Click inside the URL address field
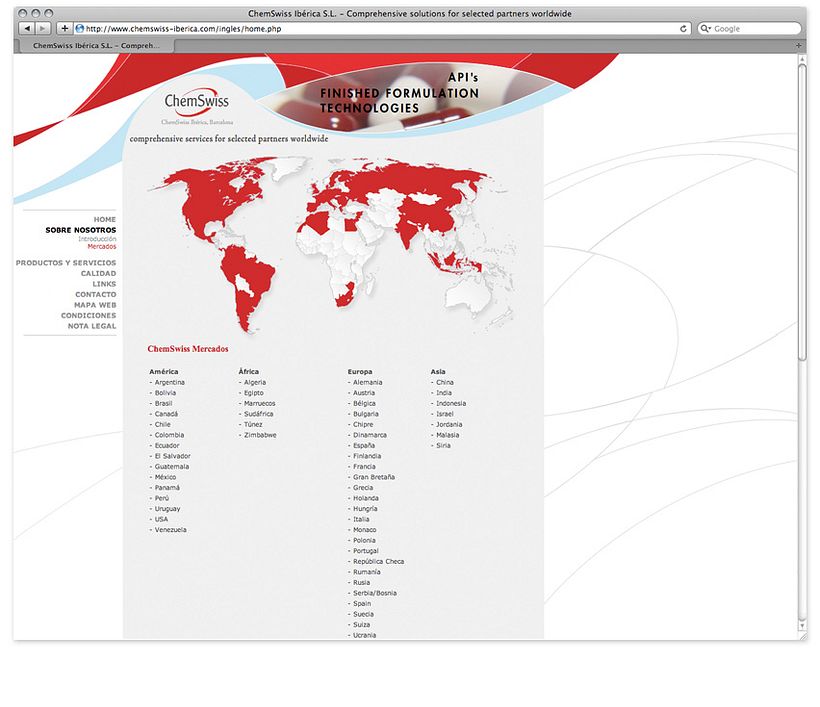 [x=383, y=29]
